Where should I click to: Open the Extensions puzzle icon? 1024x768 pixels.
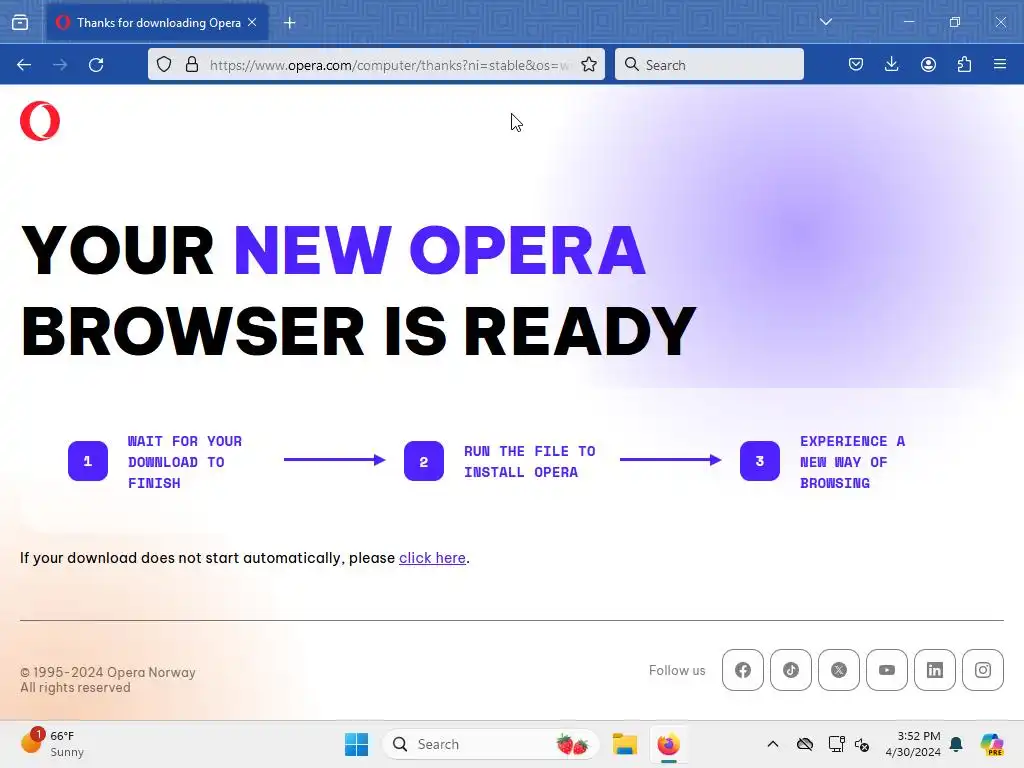(x=964, y=64)
